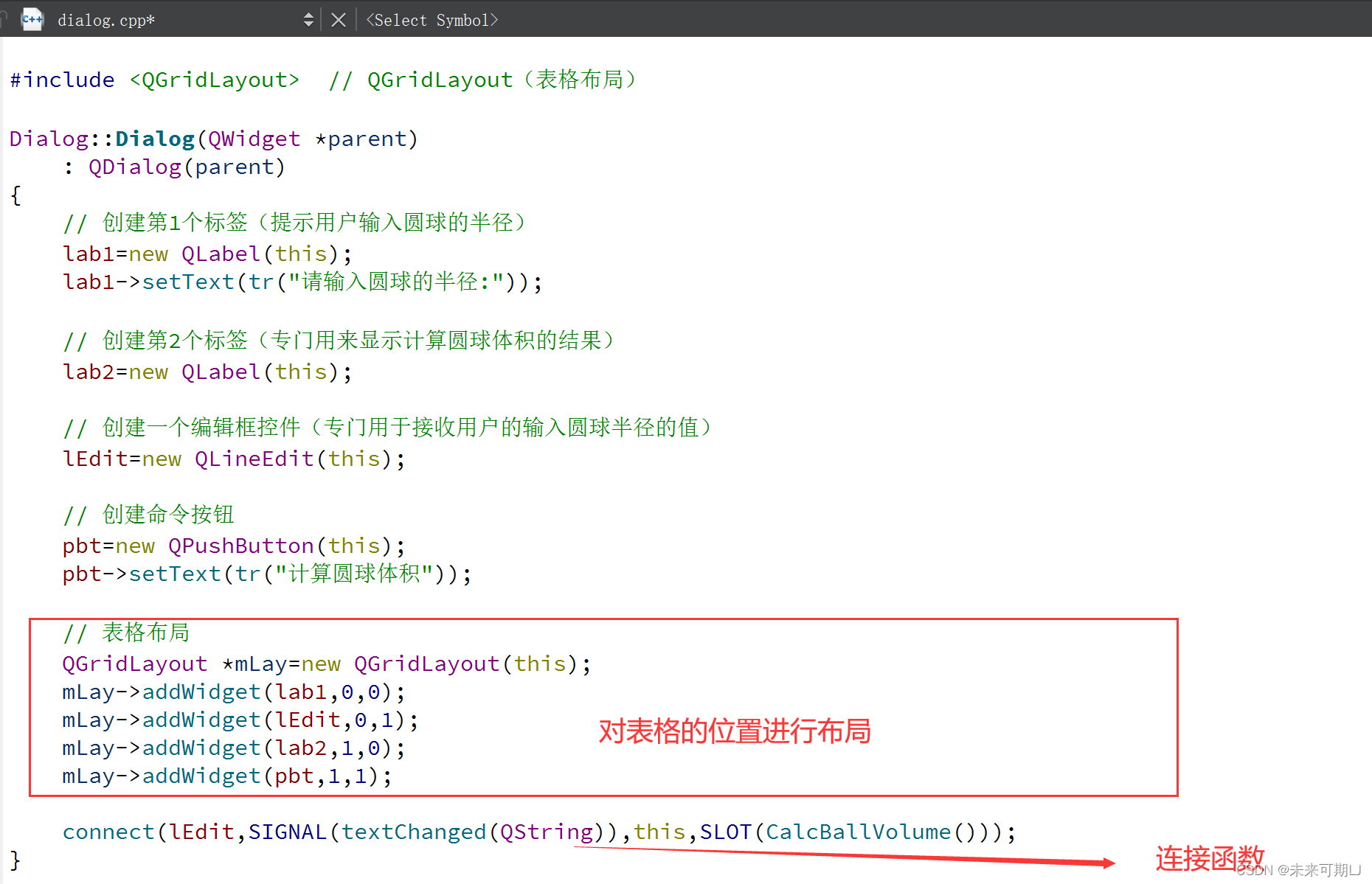The image size is (1372, 884).
Task: Click on QWidget in the constructor signature
Action: 254,139
